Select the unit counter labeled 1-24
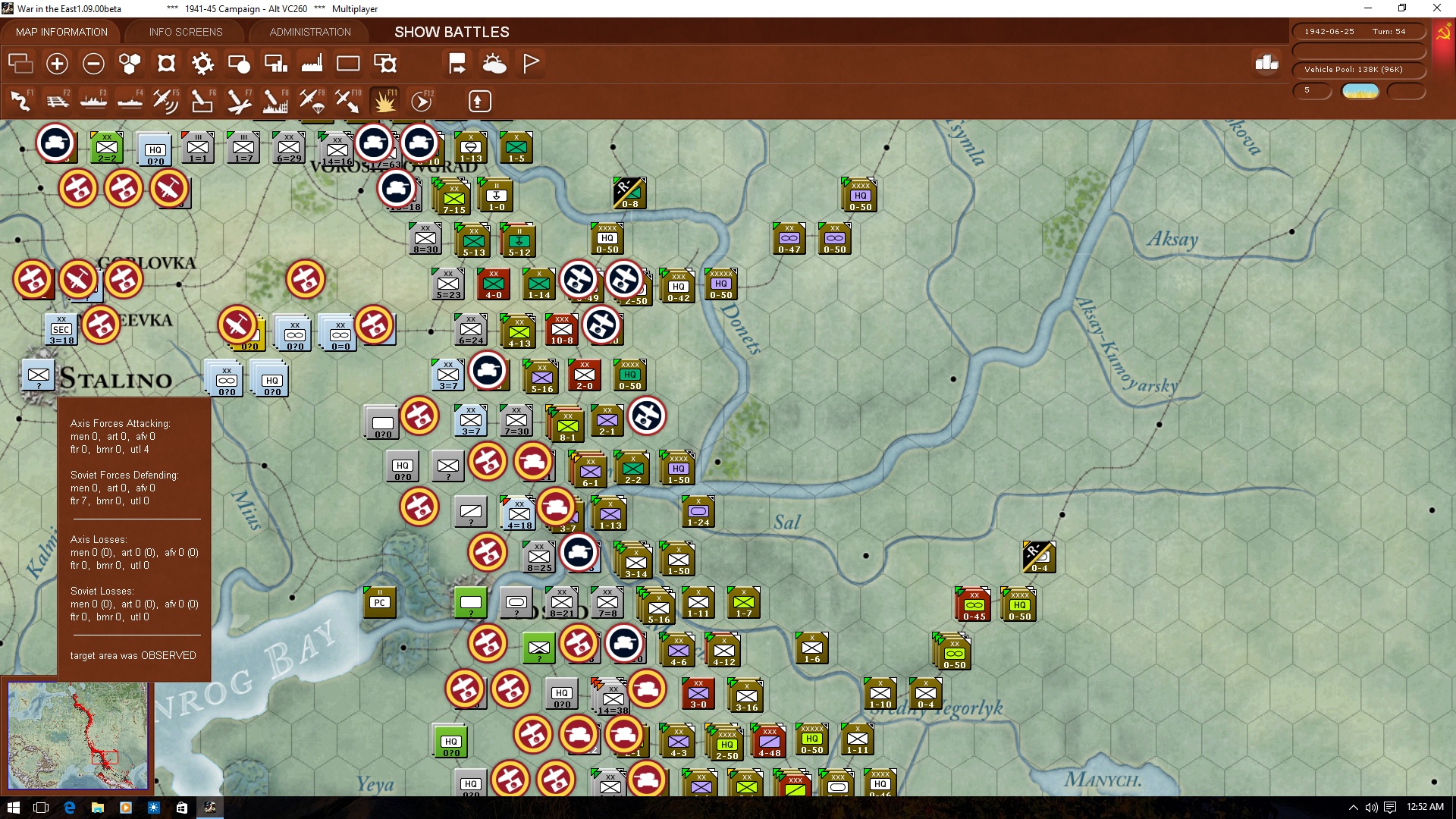 point(698,512)
